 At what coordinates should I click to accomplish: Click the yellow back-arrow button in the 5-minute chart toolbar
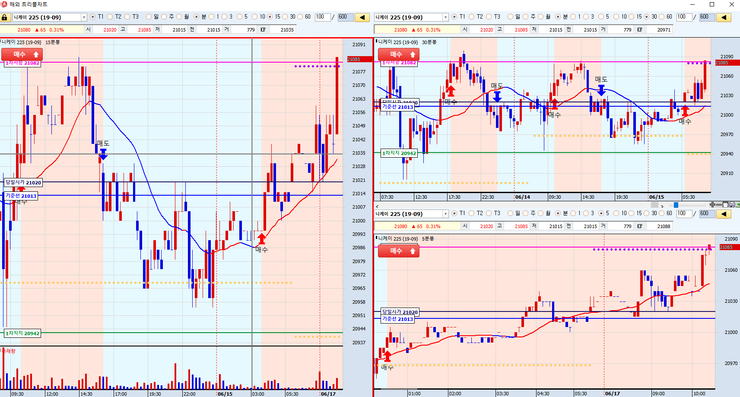(x=723, y=214)
